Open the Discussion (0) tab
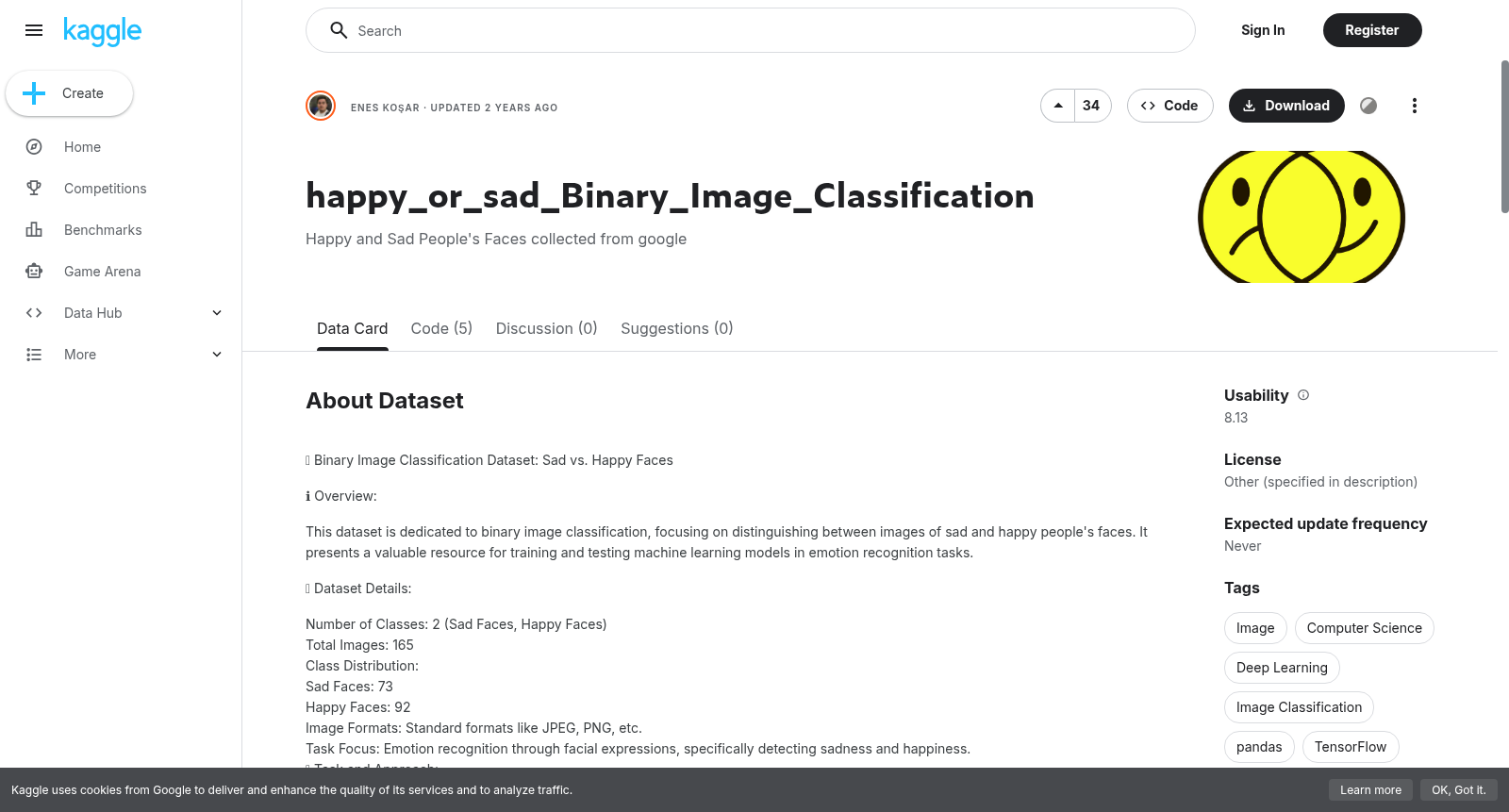 [x=547, y=328]
